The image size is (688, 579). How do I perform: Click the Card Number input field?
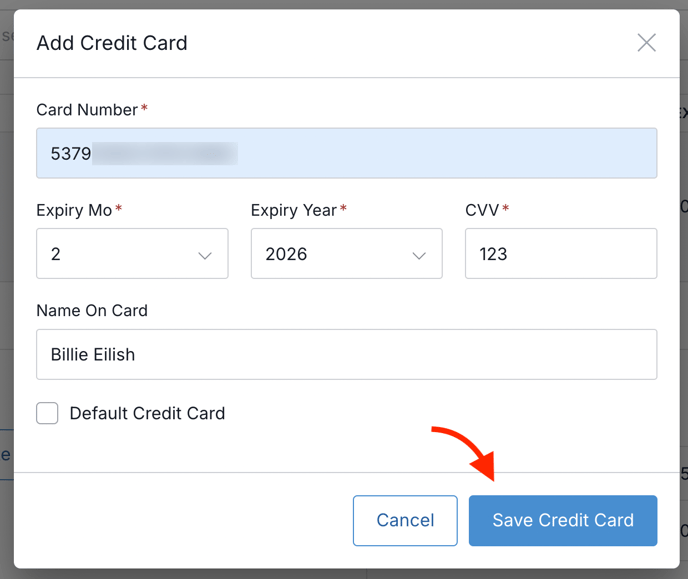coord(347,153)
